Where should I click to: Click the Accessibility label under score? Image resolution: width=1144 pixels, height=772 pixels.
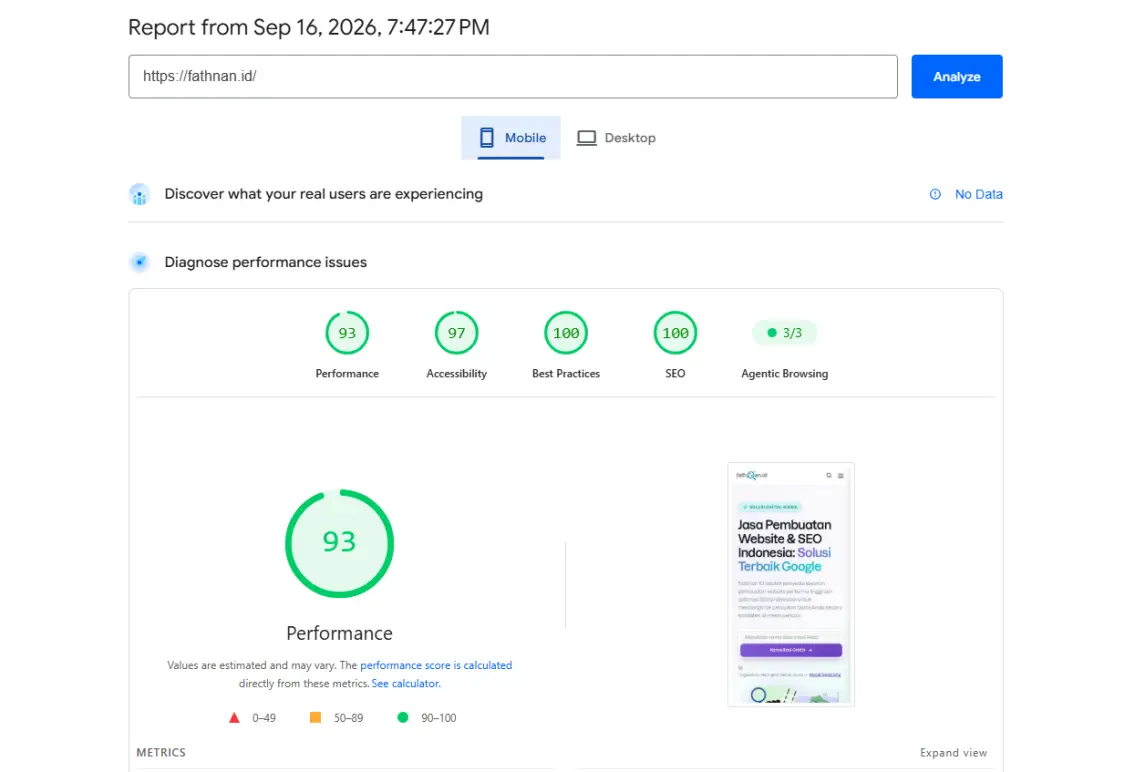click(x=456, y=374)
